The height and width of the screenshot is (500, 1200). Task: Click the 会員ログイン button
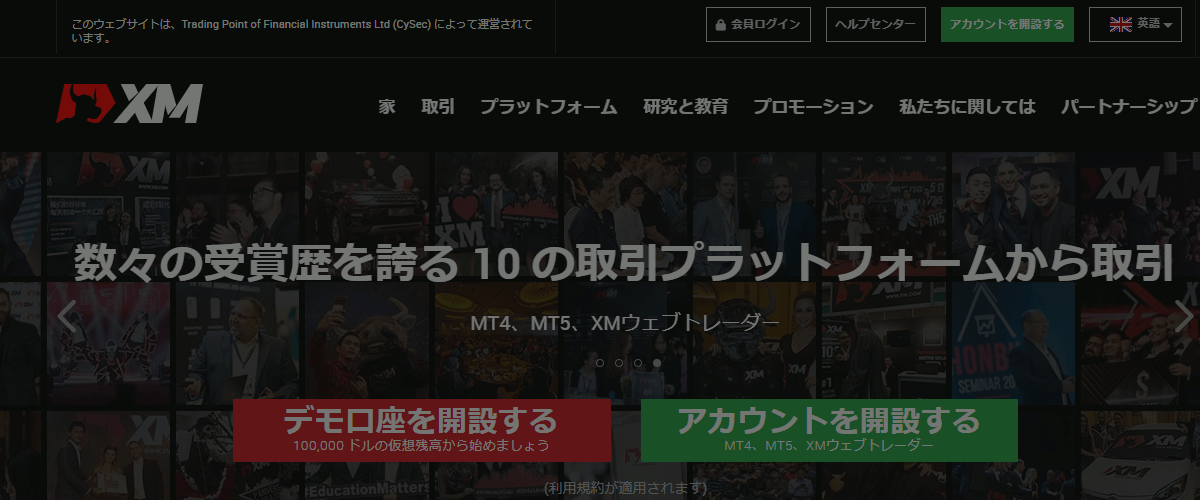click(x=757, y=24)
